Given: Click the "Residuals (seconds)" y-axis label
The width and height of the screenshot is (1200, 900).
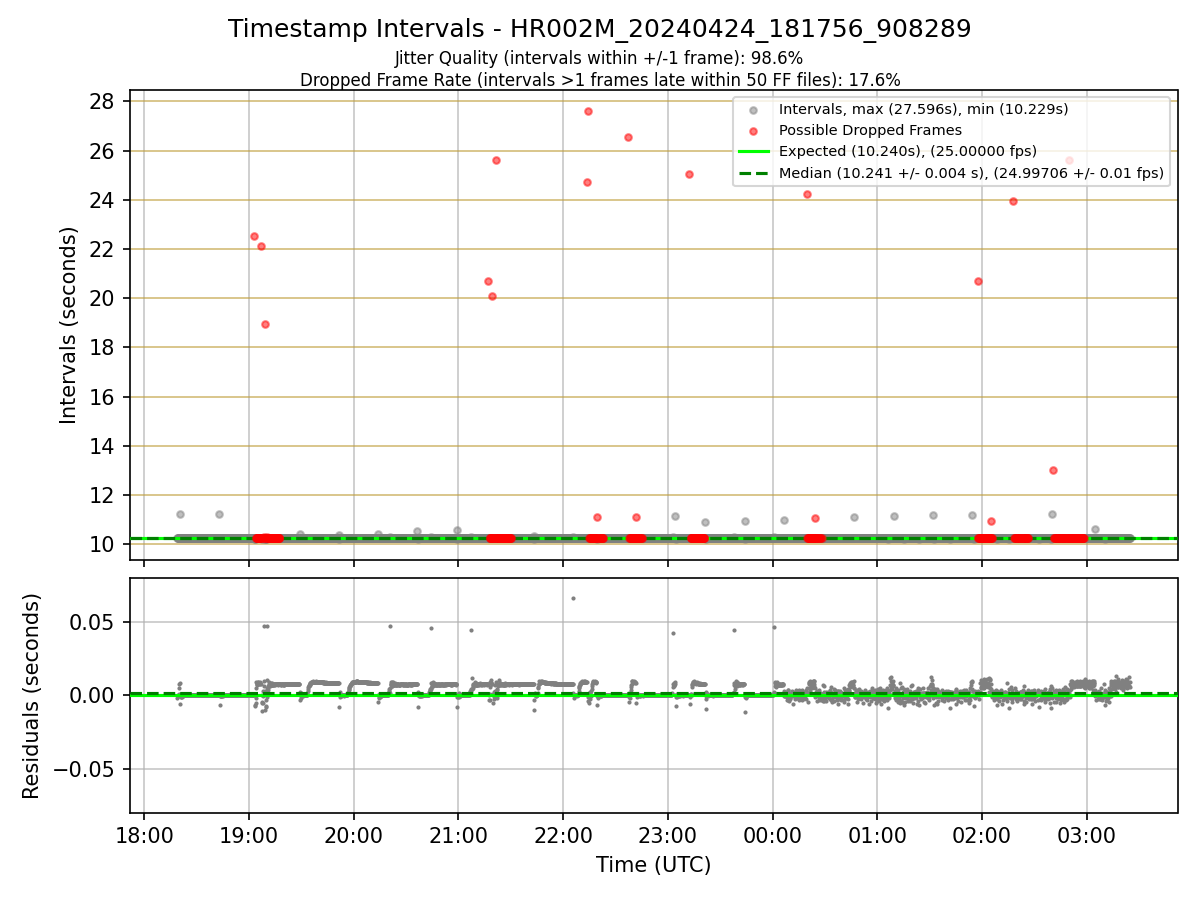Looking at the screenshot, I should (31, 696).
